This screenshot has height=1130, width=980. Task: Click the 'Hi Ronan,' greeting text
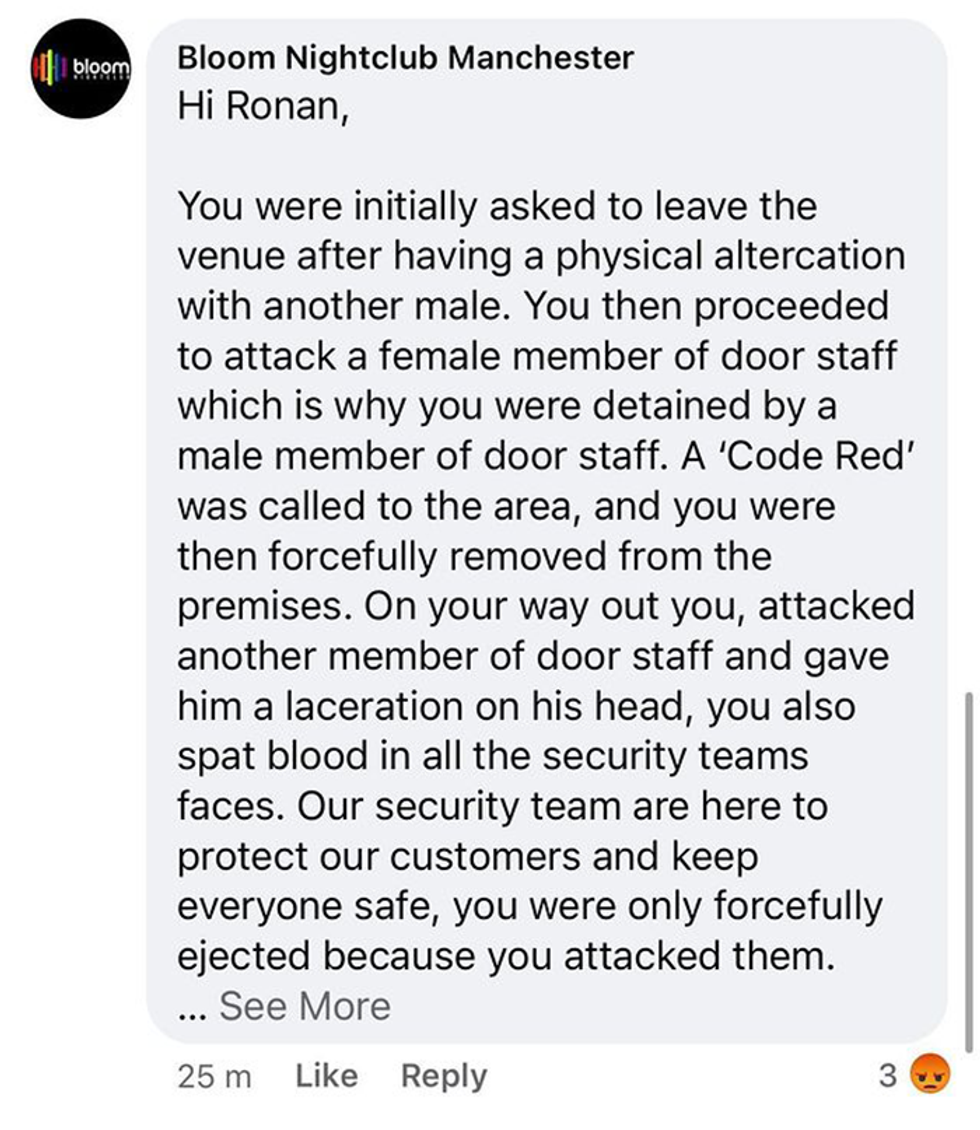coord(264,107)
